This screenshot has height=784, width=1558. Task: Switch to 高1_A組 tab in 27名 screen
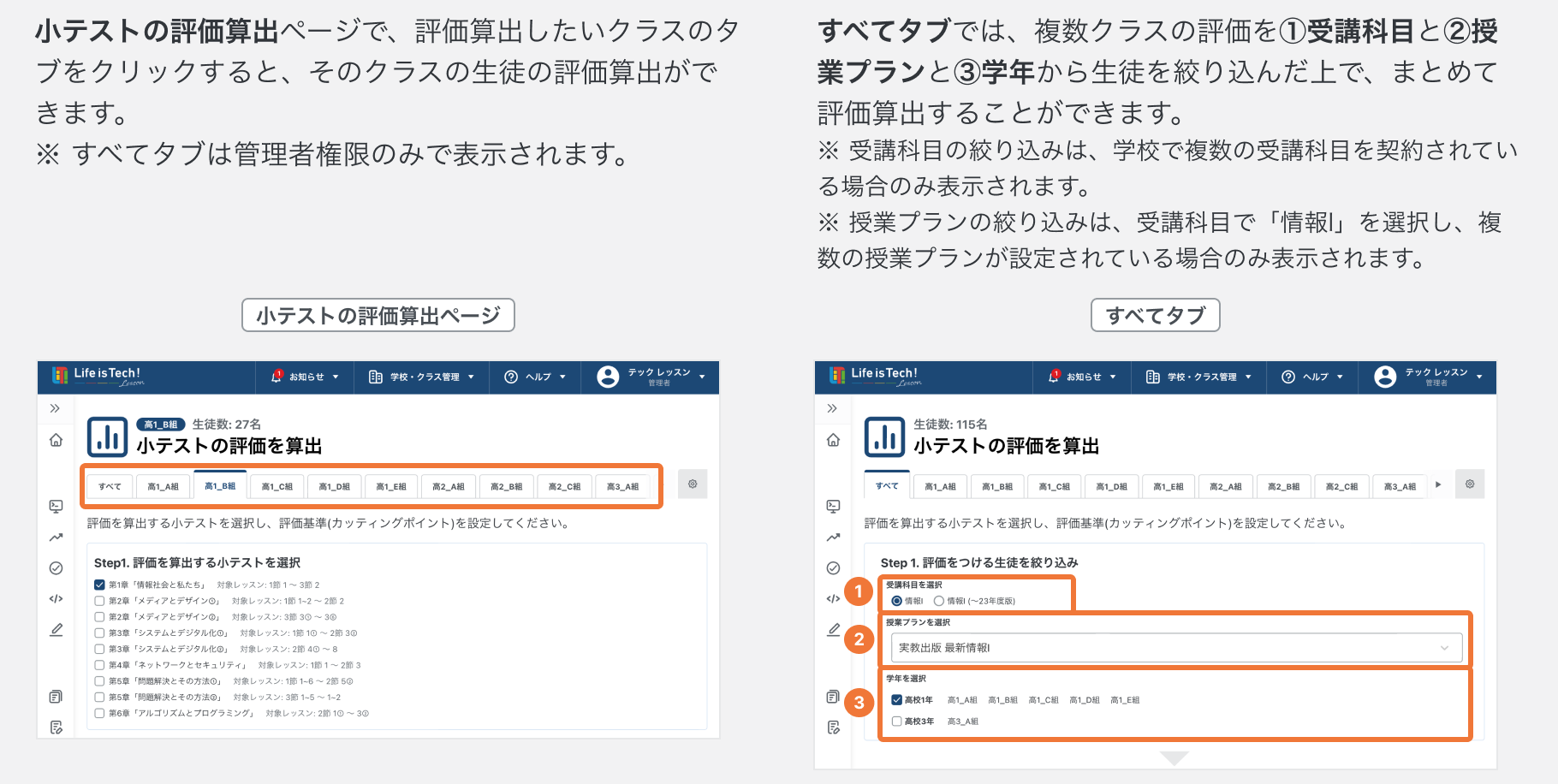pyautogui.click(x=163, y=486)
